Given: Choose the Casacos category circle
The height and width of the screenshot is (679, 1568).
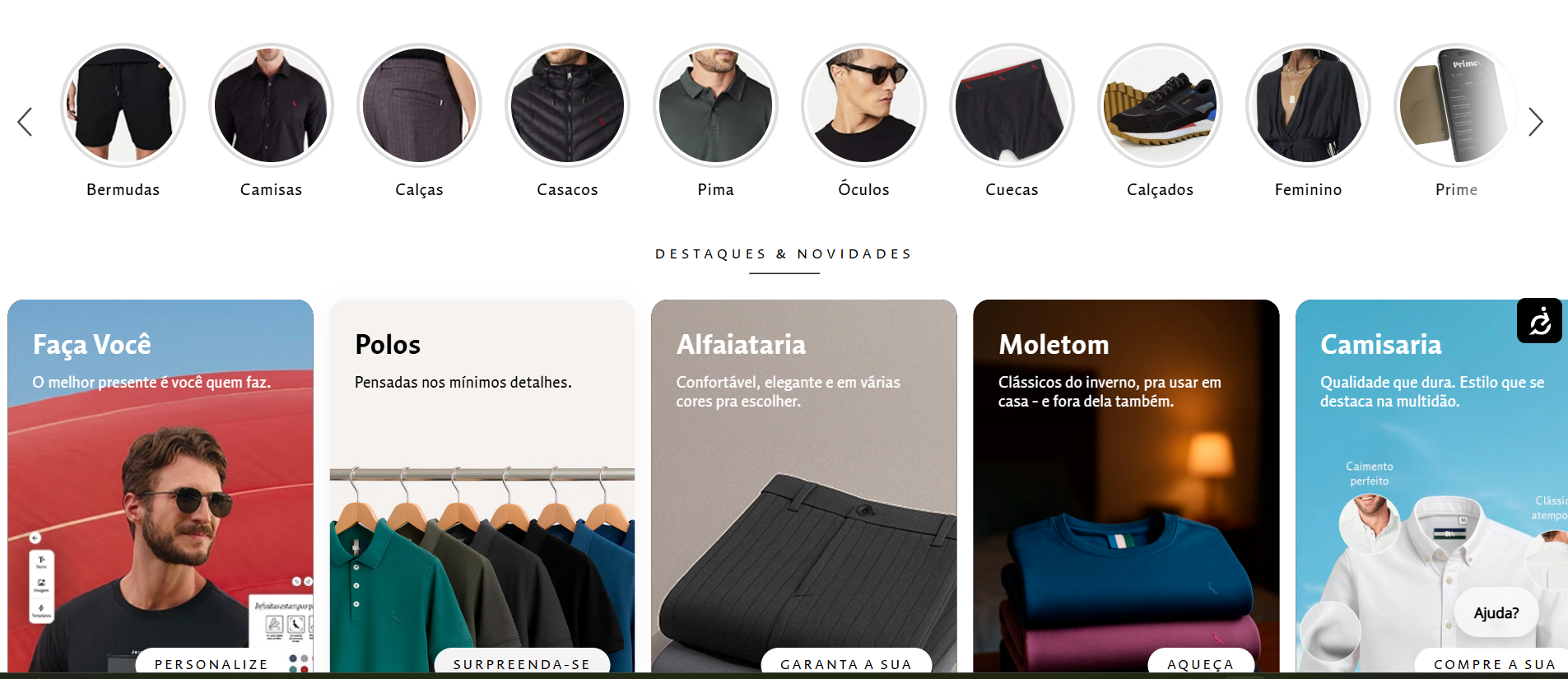Looking at the screenshot, I should coord(567,105).
